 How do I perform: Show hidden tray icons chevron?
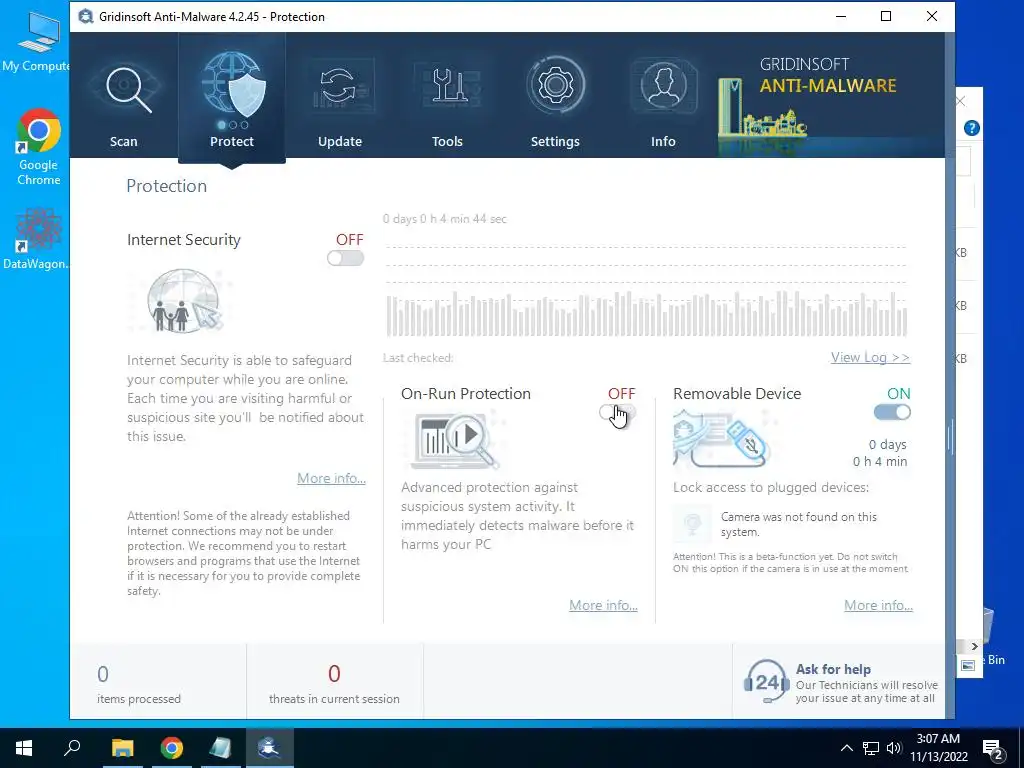[846, 748]
